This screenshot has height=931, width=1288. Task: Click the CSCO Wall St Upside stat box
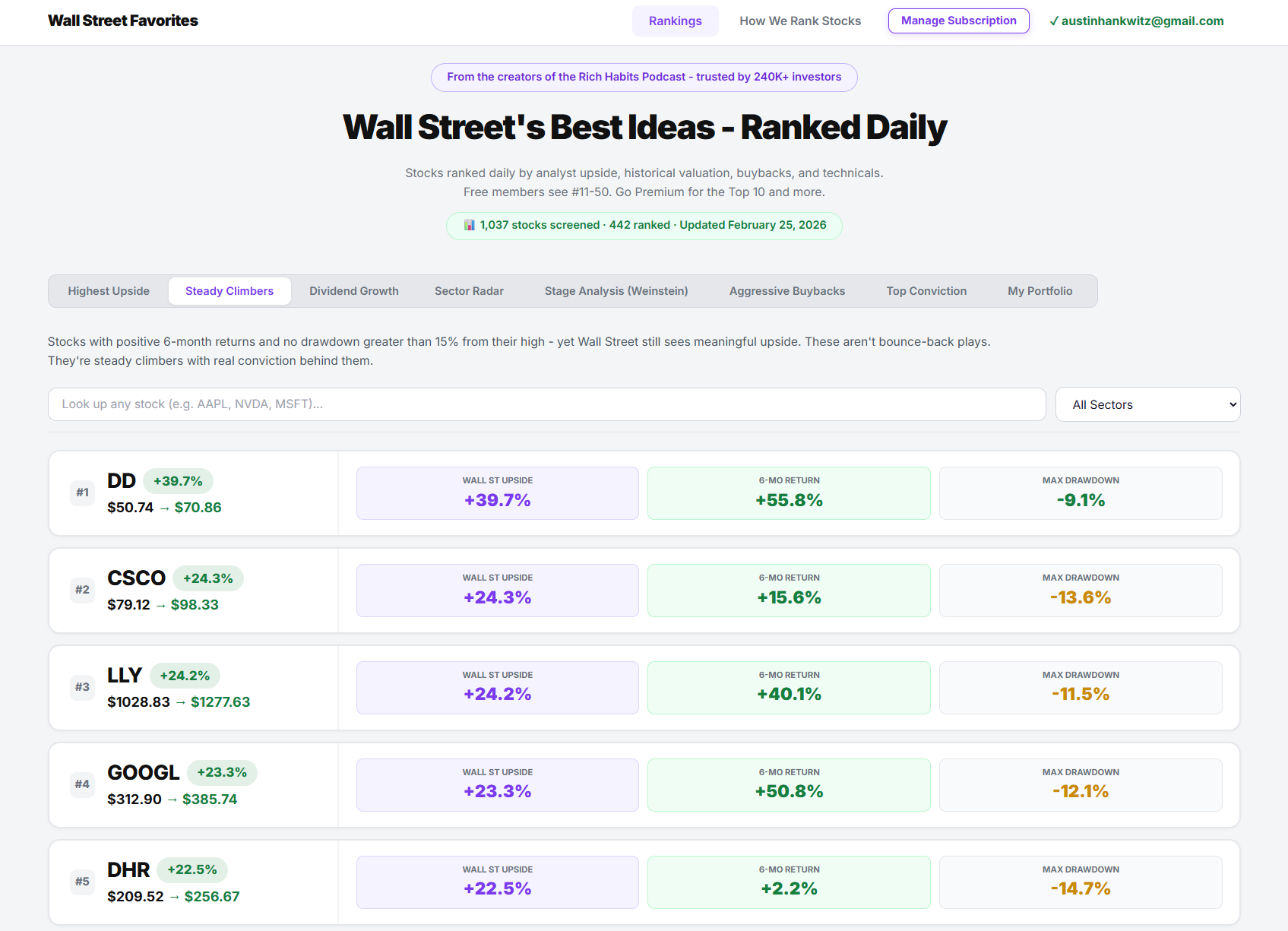point(498,591)
